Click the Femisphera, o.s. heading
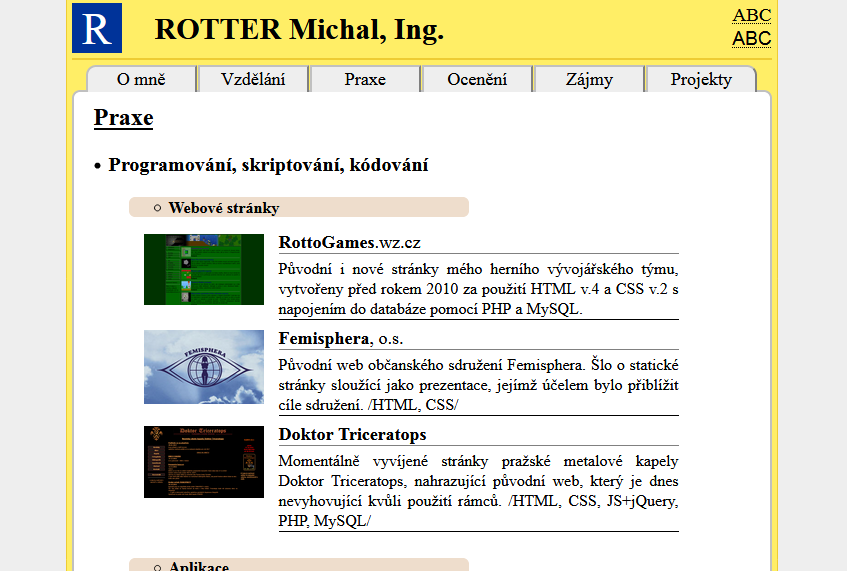This screenshot has height=571, width=847. 340,339
